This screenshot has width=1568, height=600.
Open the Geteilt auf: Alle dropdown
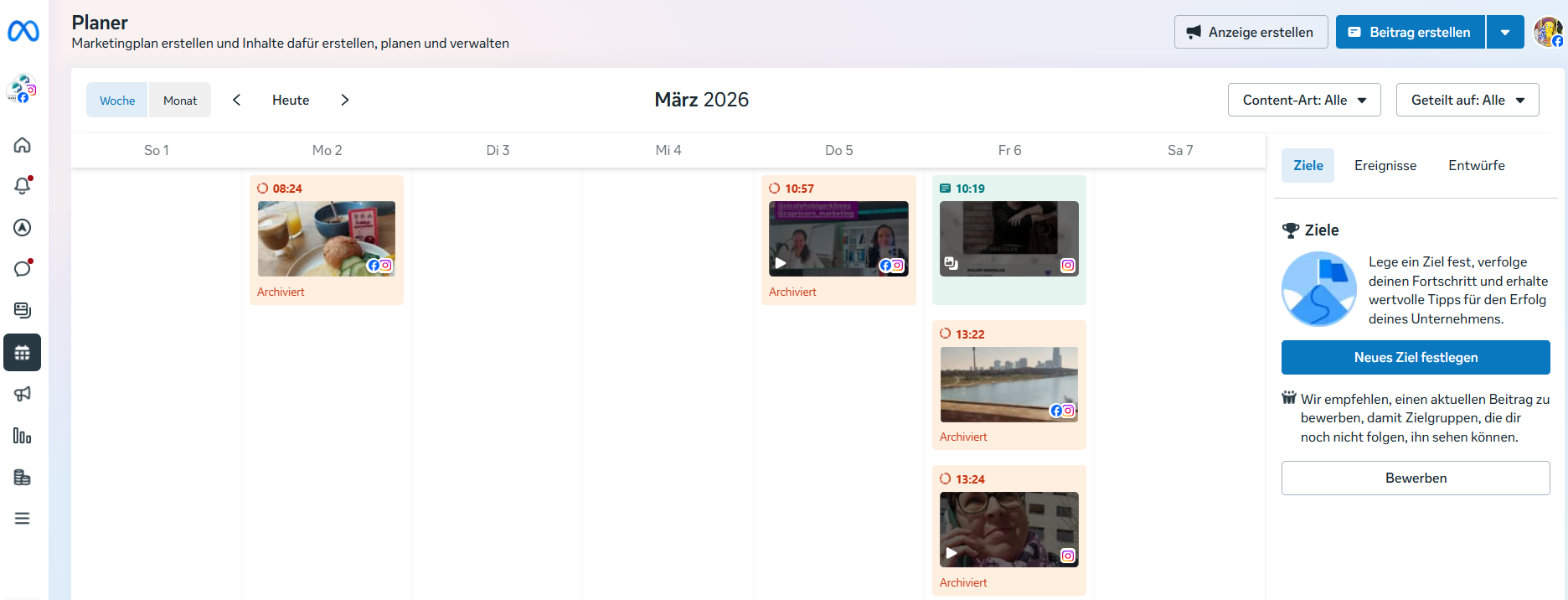tap(1467, 100)
